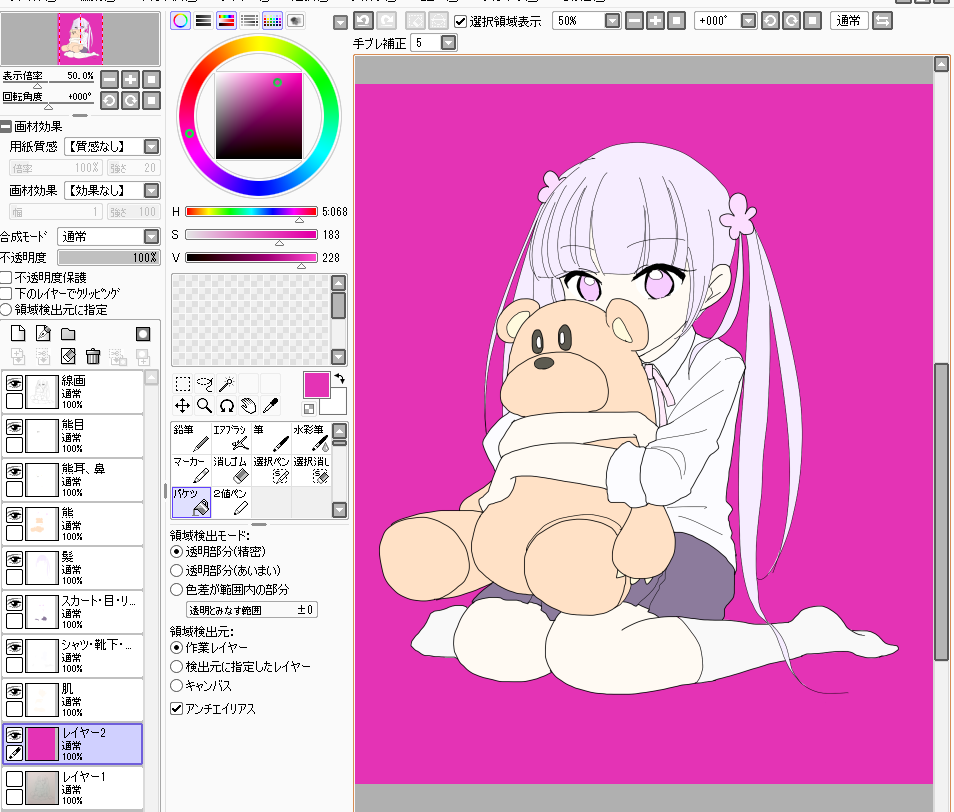The width and height of the screenshot is (954, 812).
Task: Choose the マーカー marker tool
Action: (191, 470)
